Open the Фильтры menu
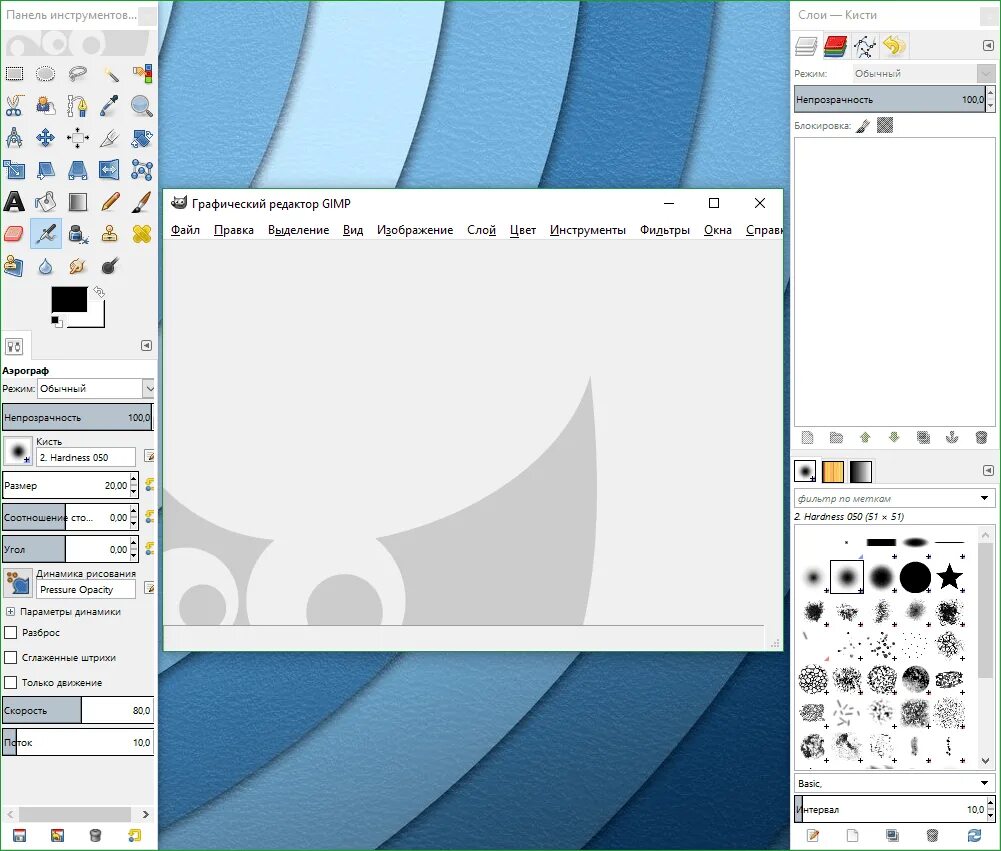Viewport: 1001px width, 851px height. (x=665, y=230)
